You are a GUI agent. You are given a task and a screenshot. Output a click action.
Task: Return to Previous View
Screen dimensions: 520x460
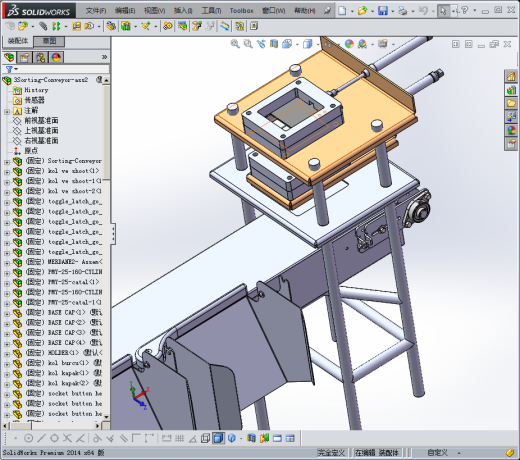point(261,44)
